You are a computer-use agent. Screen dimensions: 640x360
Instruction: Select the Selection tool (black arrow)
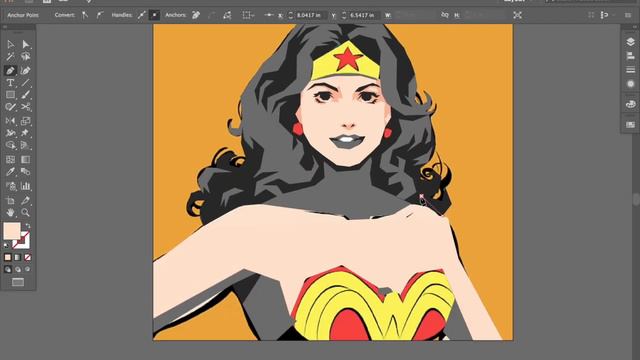point(10,44)
